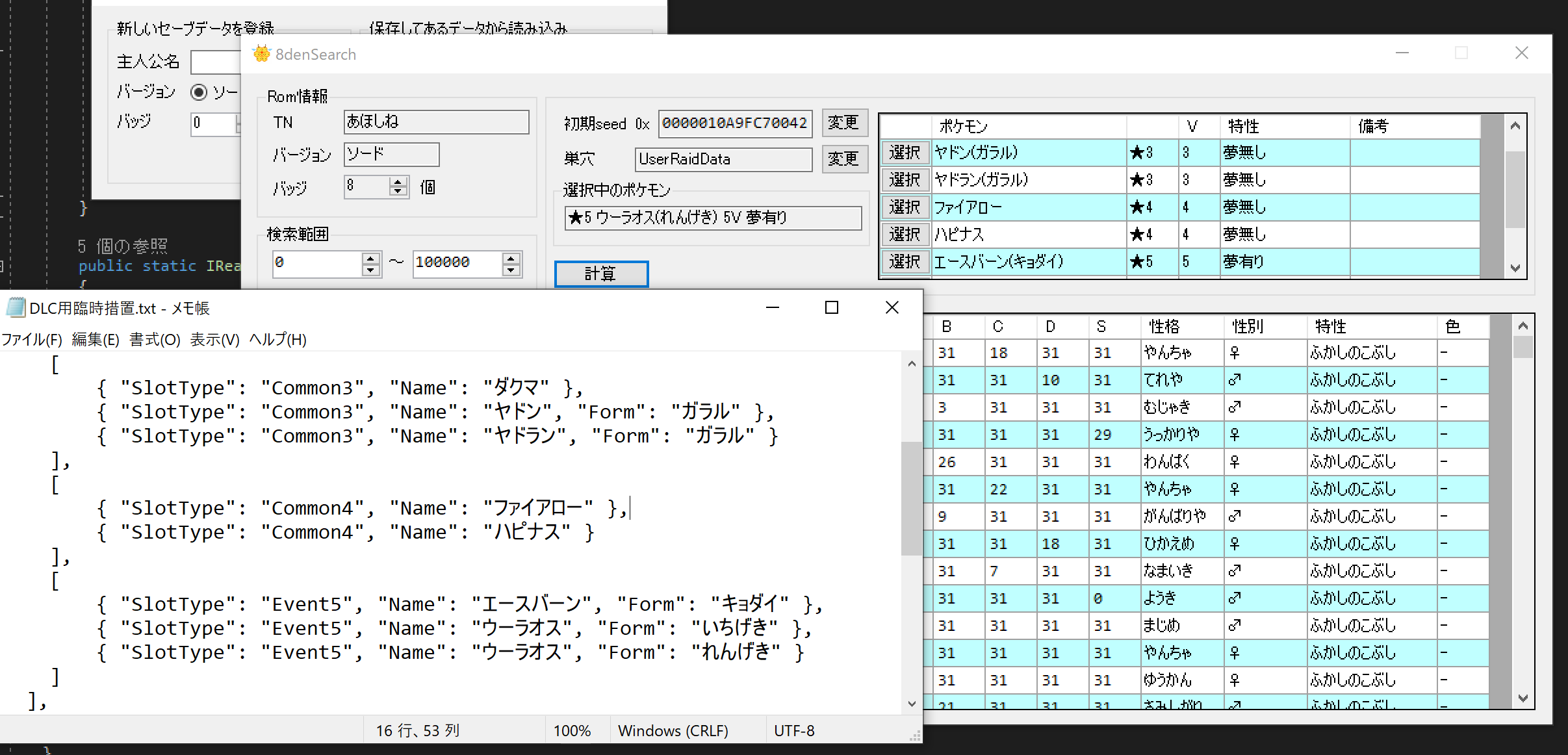Click the 選択中のポケモン field with ウーラオス
The height and width of the screenshot is (755, 1568).
point(713,218)
